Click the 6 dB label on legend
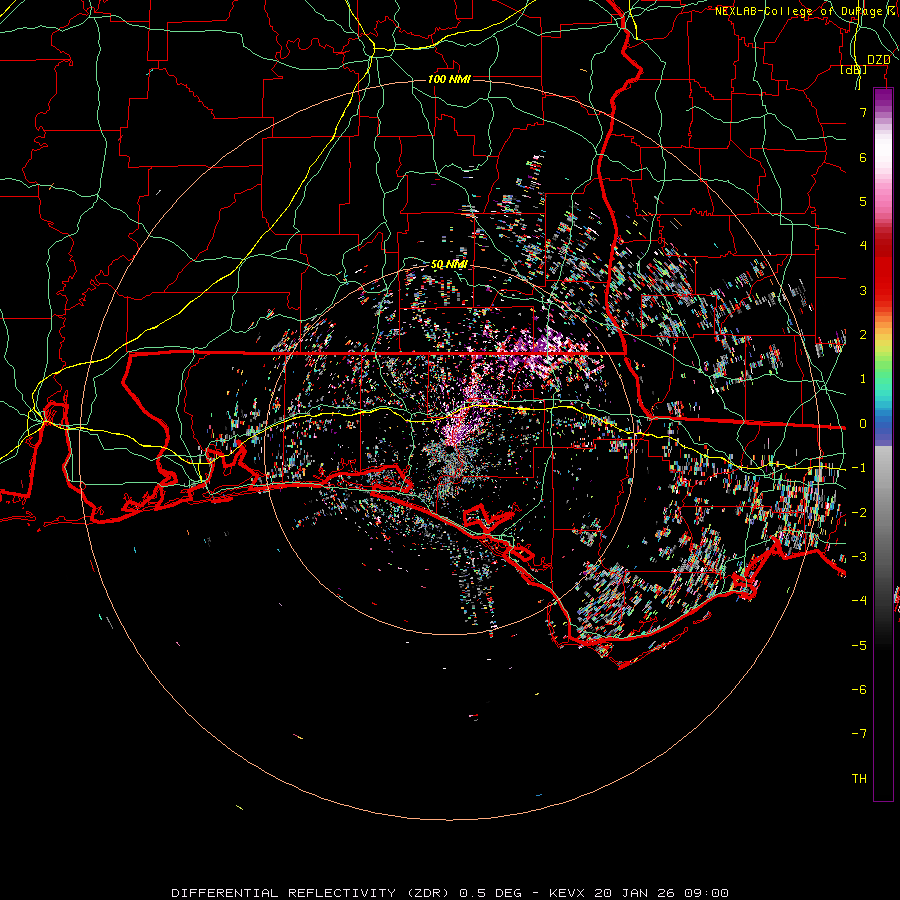This screenshot has width=900, height=900. coord(863,157)
